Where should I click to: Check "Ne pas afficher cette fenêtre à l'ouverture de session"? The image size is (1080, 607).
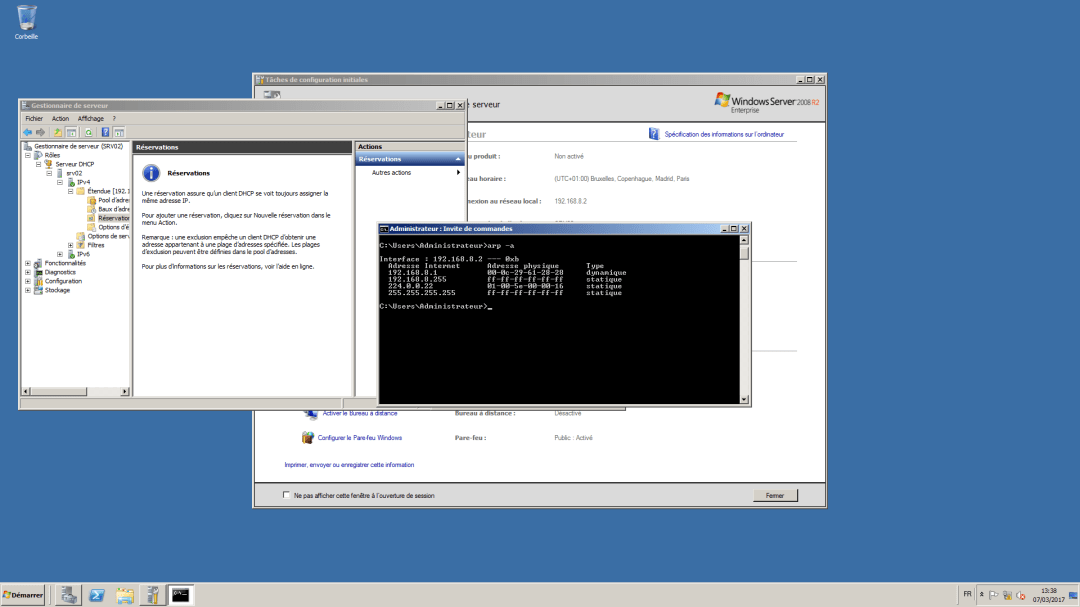click(287, 495)
